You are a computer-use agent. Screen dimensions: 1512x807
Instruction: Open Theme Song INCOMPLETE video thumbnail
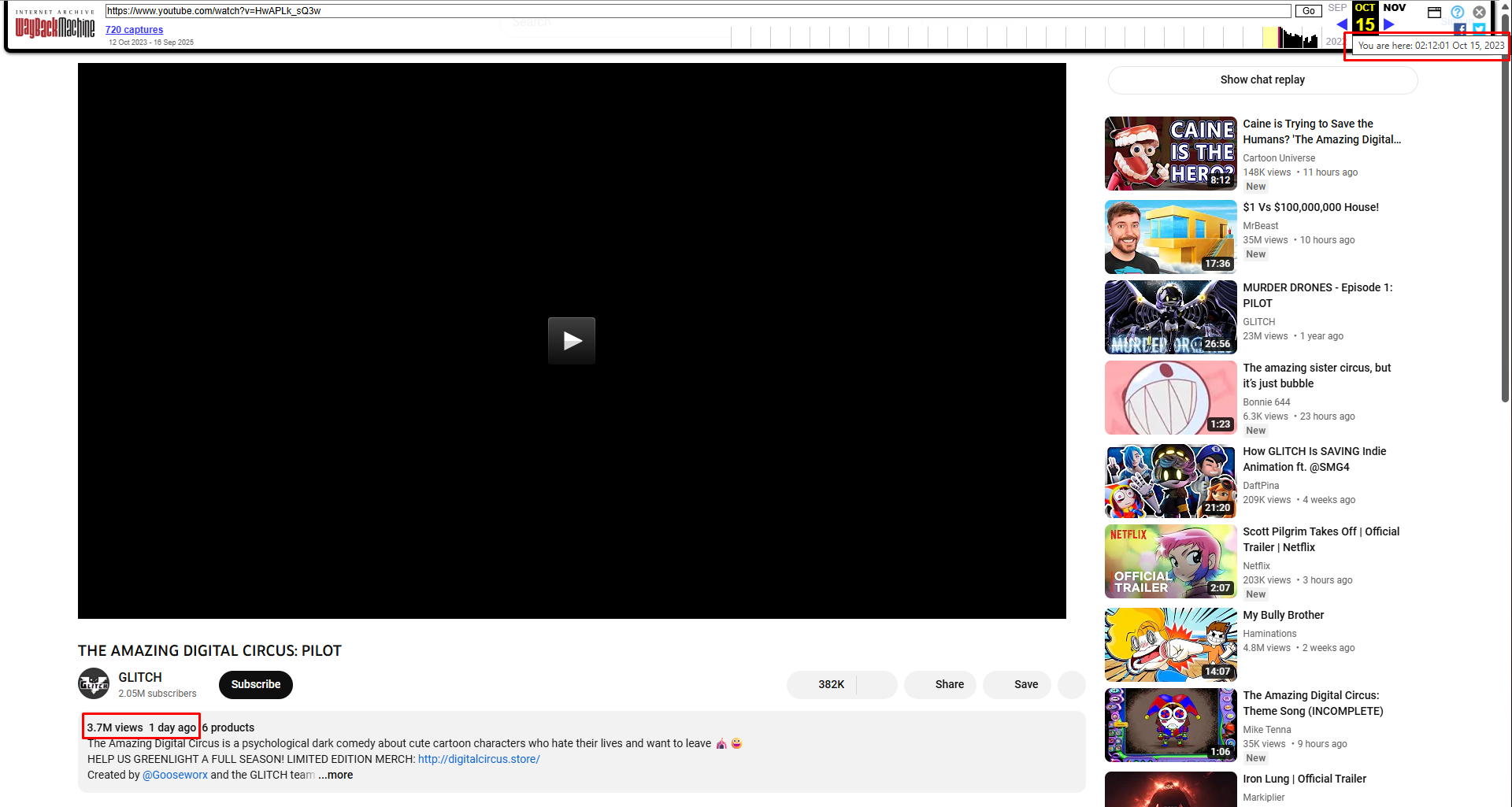click(x=1171, y=725)
